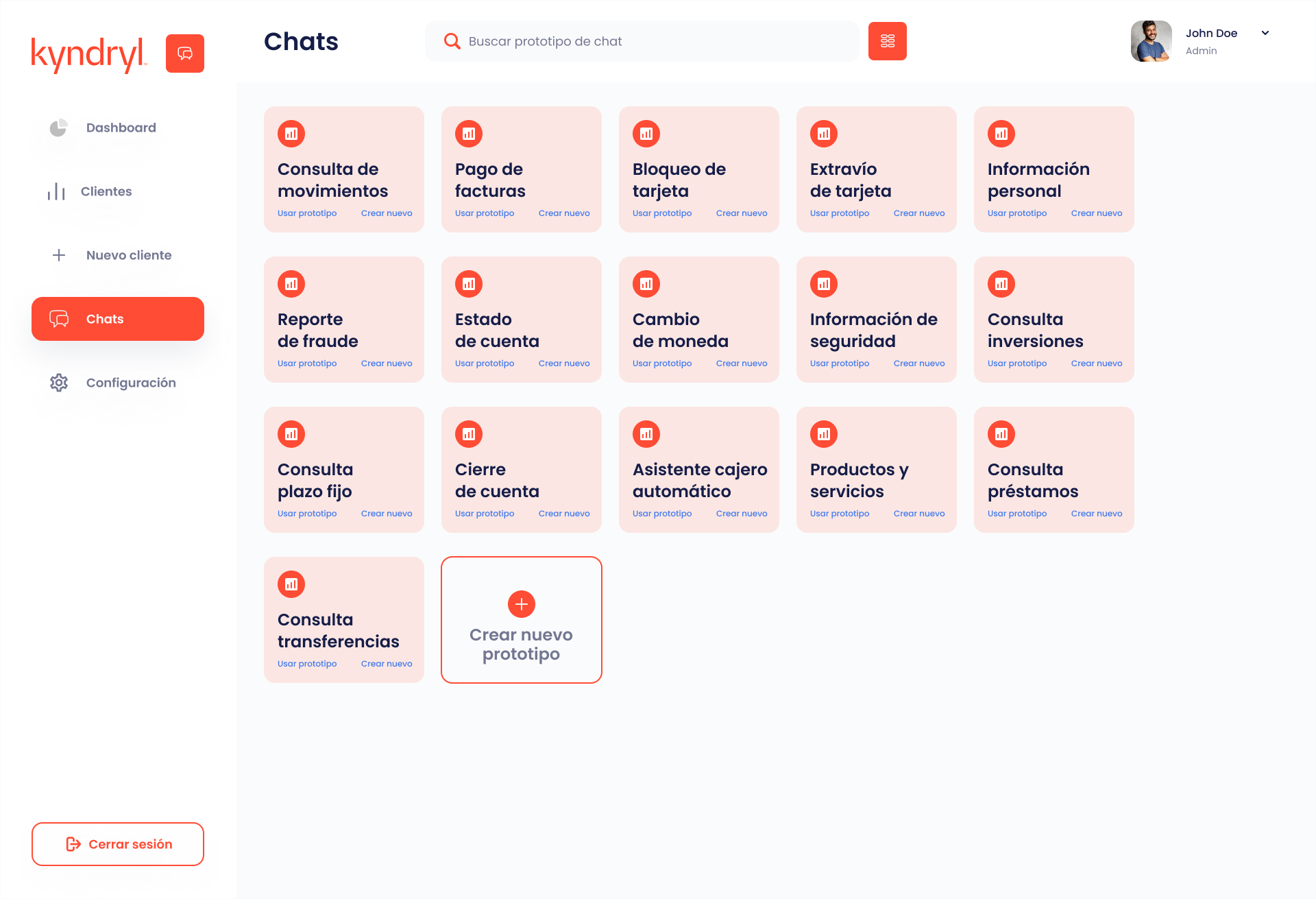Click the chart icon on Bloqueo de tarjeta card
The height and width of the screenshot is (899, 1316).
pos(646,134)
